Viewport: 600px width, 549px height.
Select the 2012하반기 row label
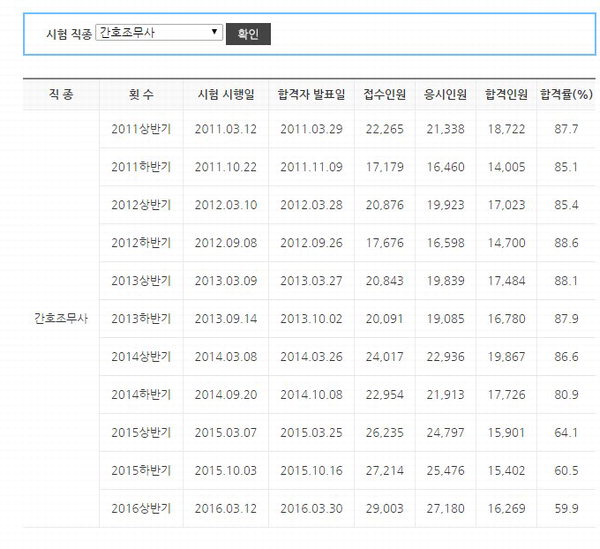pyautogui.click(x=141, y=243)
